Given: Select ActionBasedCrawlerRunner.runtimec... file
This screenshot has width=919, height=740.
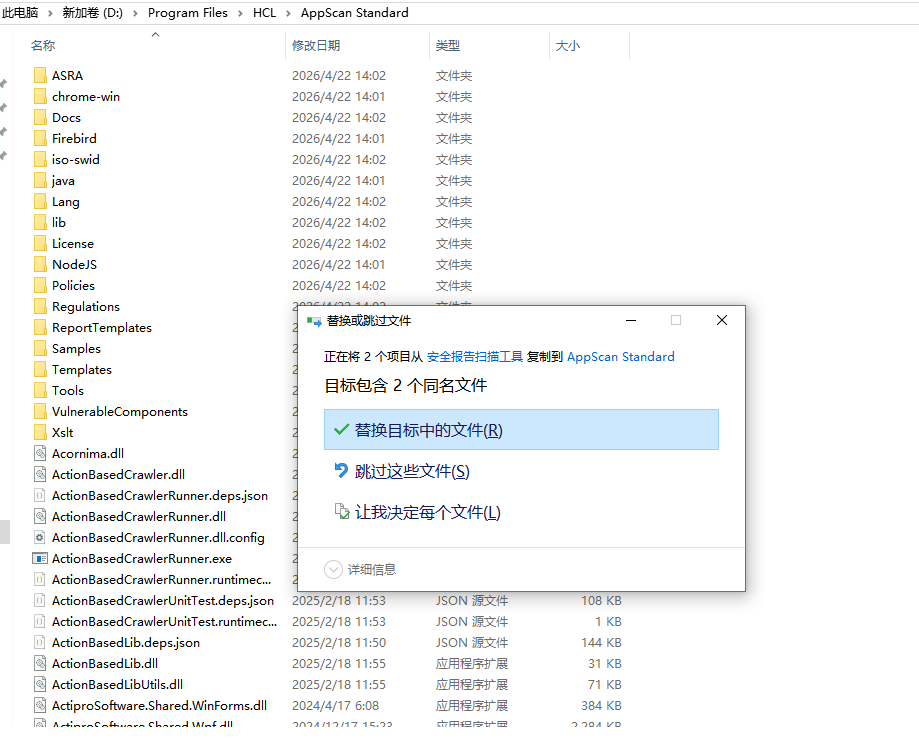Looking at the screenshot, I should click(x=162, y=579).
